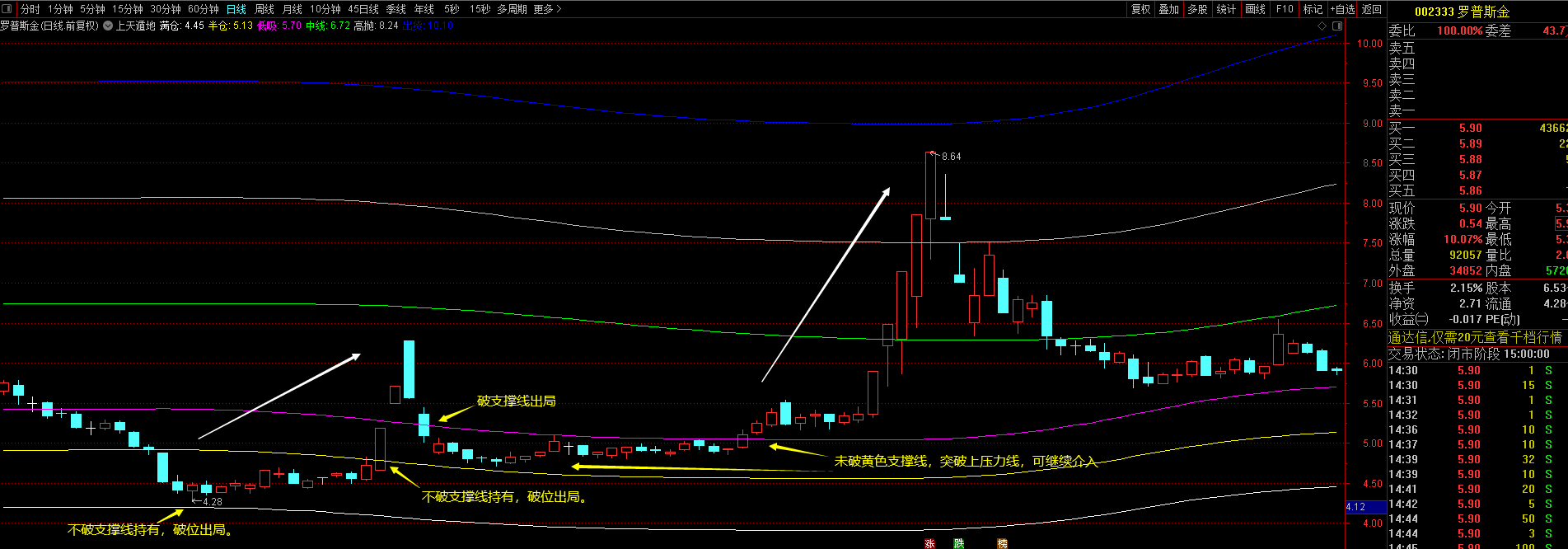Switch to the 分时 intraday view
The height and width of the screenshot is (549, 1568).
point(30,9)
